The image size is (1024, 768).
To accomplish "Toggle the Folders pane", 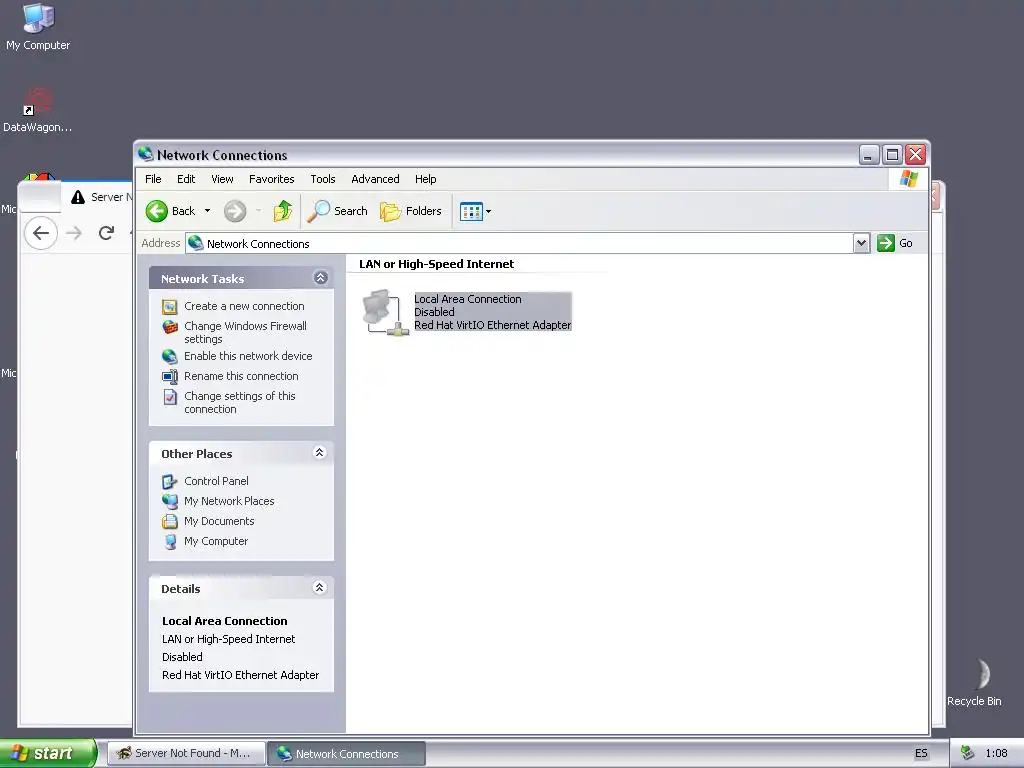I will point(411,211).
